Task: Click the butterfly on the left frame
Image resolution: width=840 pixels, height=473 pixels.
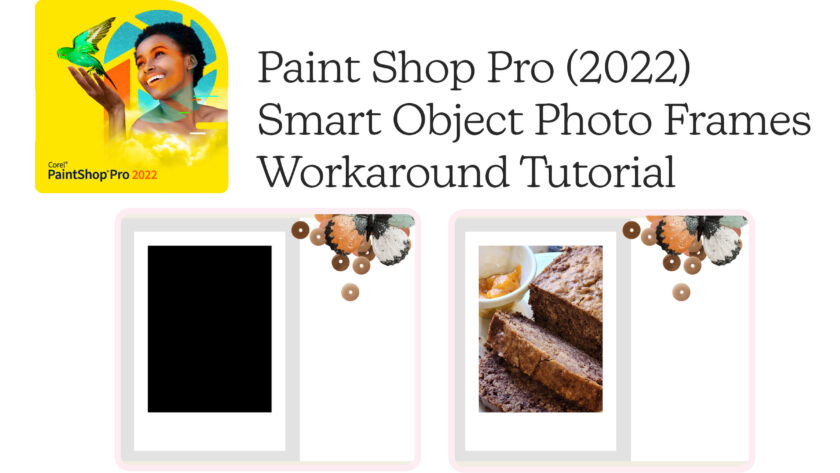Action: click(x=381, y=239)
